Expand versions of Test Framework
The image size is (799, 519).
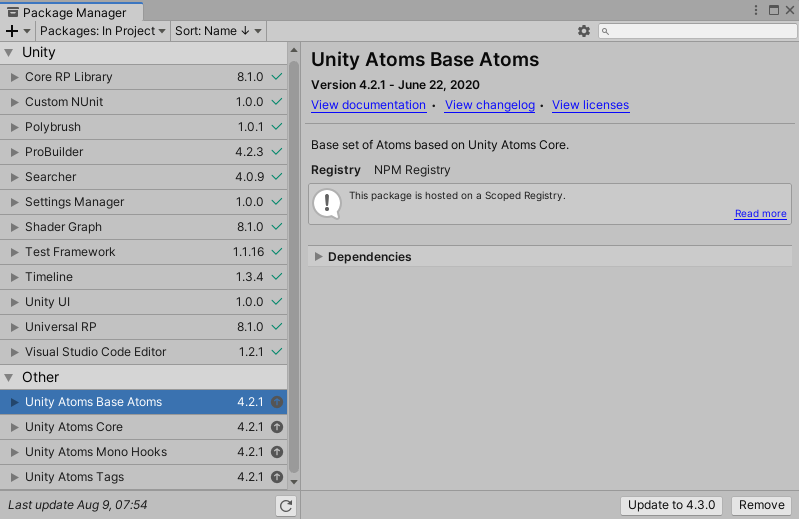pos(14,252)
